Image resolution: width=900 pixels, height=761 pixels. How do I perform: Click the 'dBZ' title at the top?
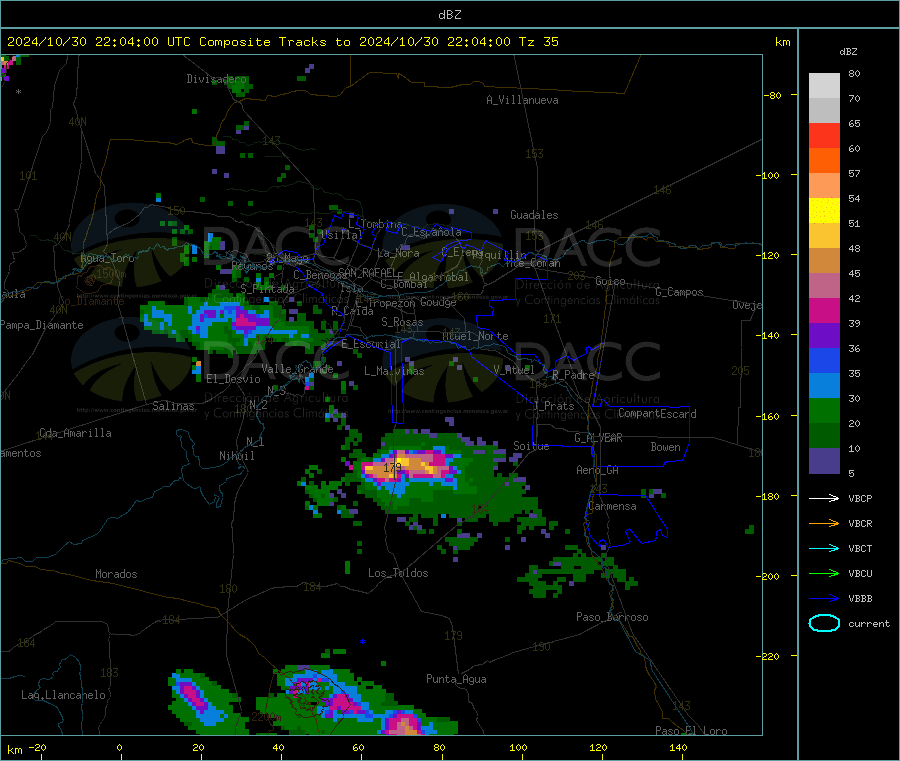(449, 15)
